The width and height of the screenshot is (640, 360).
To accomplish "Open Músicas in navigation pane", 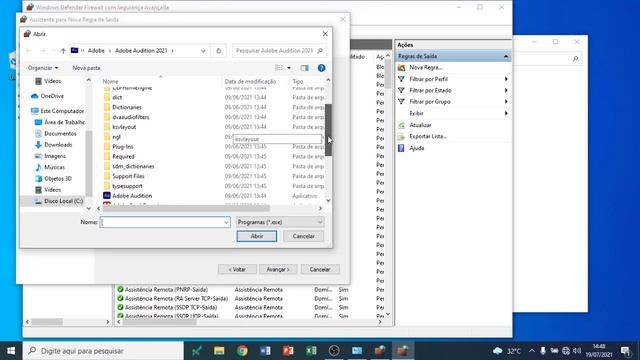I will 54,167.
